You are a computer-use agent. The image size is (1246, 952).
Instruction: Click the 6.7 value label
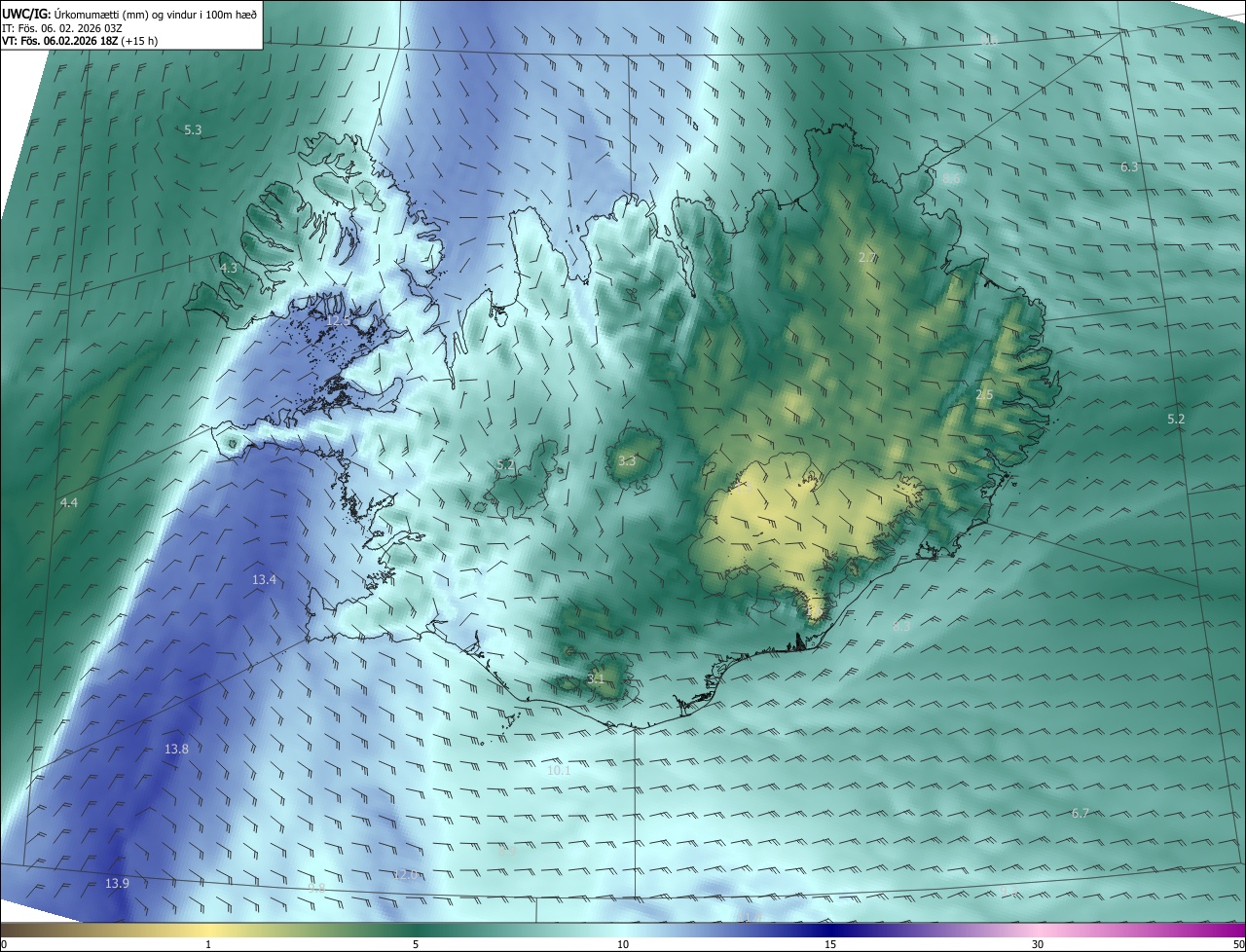[x=1080, y=813]
